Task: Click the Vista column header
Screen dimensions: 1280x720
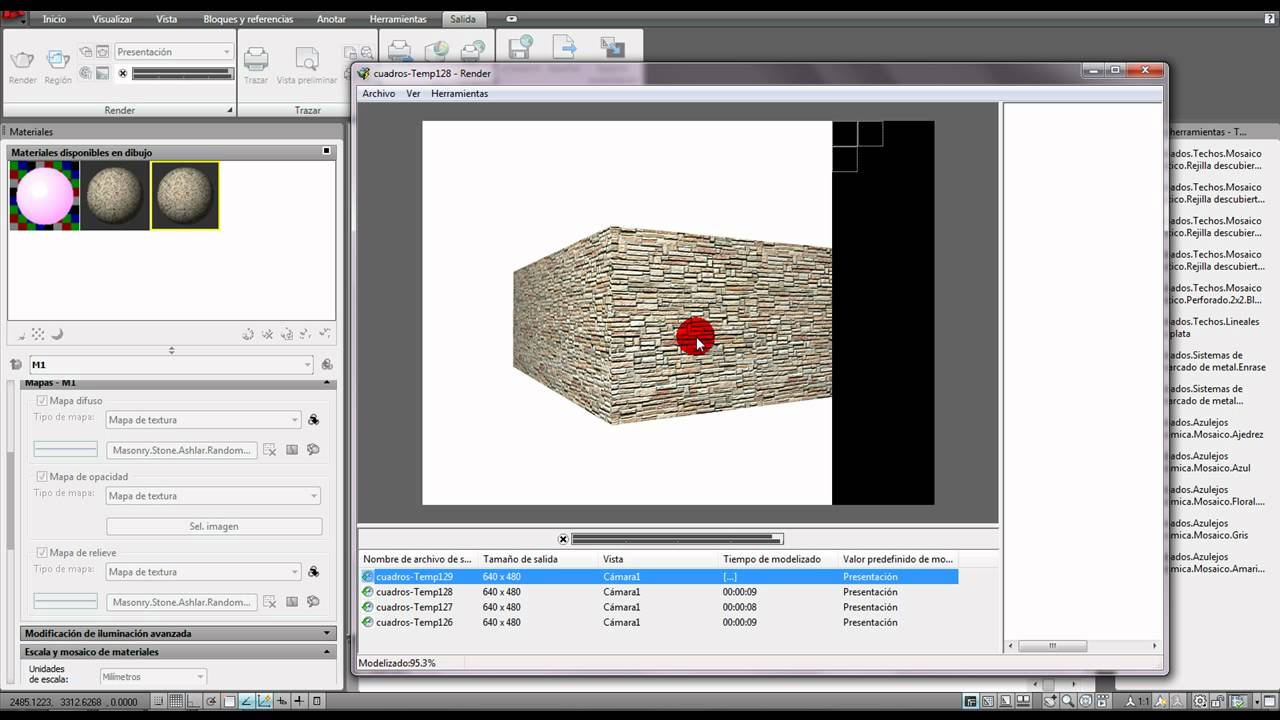Action: point(658,559)
